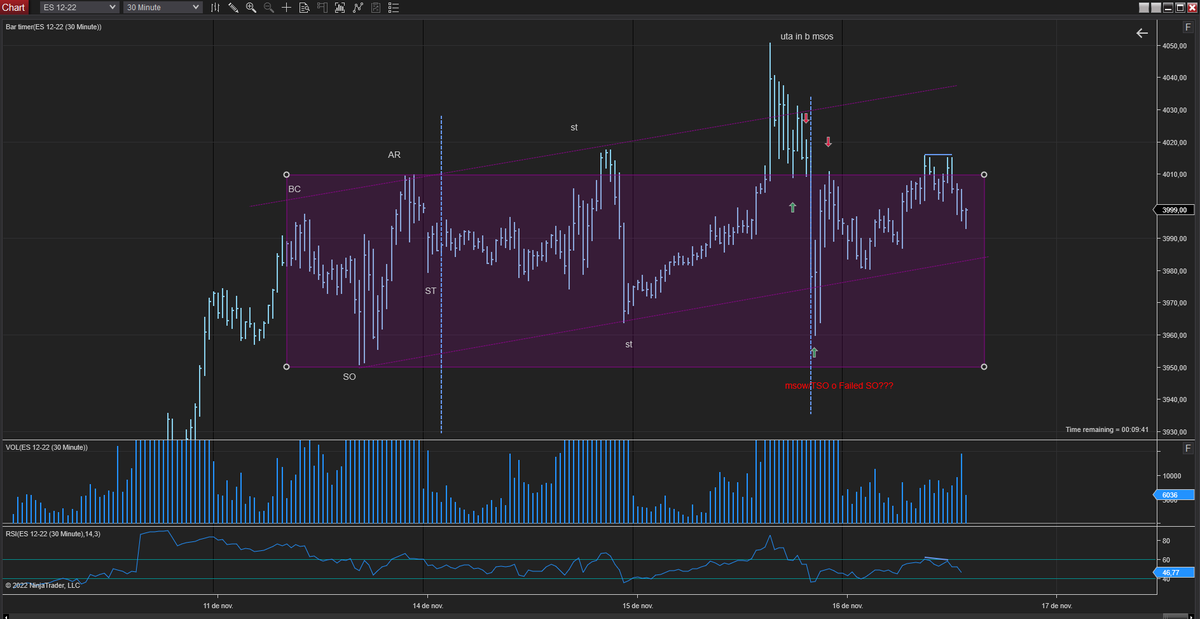Open the Indicators dialog
Image resolution: width=1200 pixels, height=619 pixels.
[340, 7]
